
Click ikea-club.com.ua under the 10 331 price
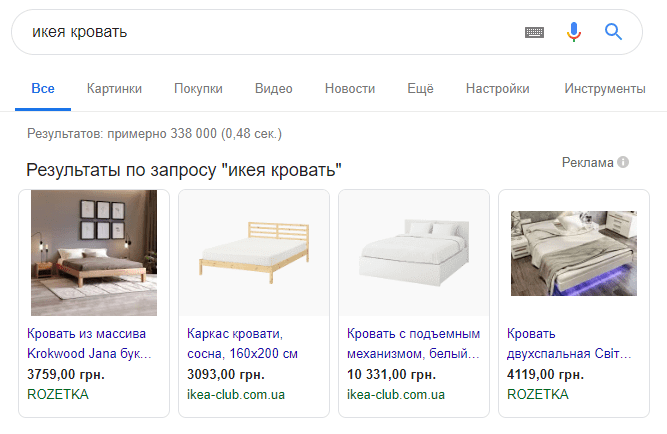click(396, 394)
